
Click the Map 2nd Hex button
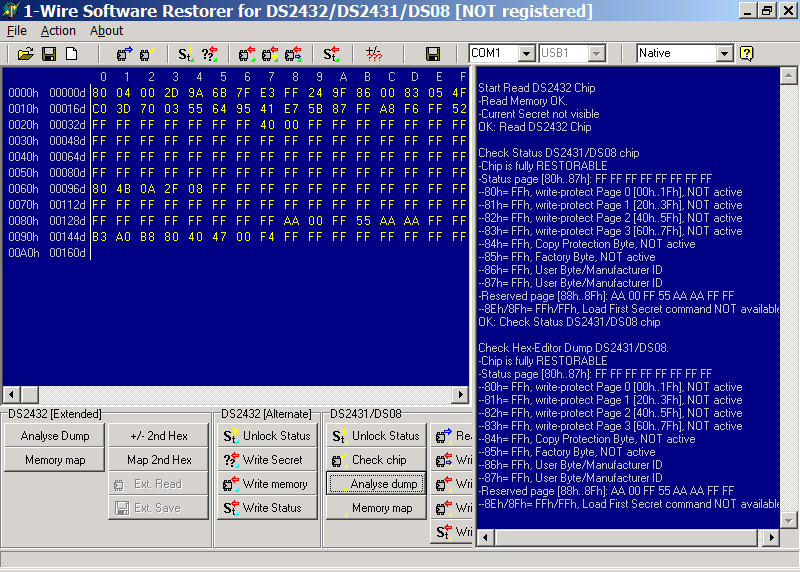(x=159, y=460)
